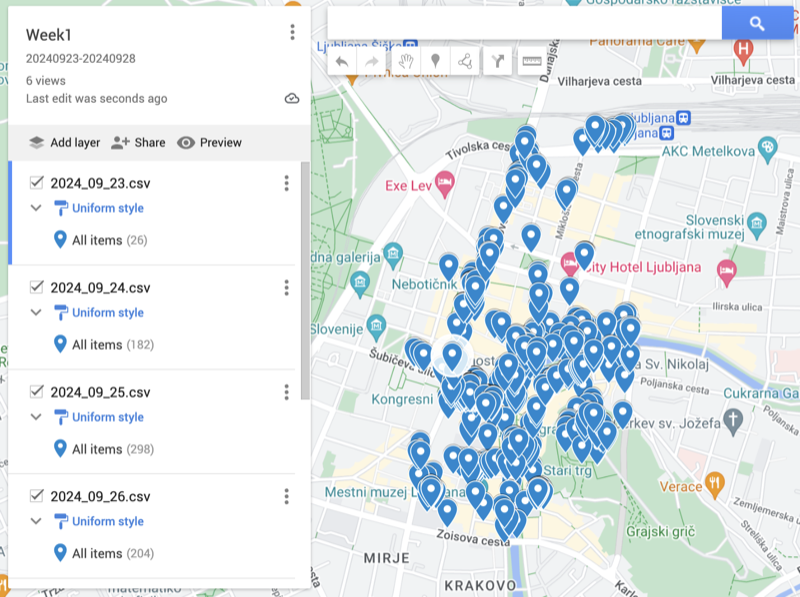Click the Share button
The image size is (800, 597).
(x=138, y=142)
